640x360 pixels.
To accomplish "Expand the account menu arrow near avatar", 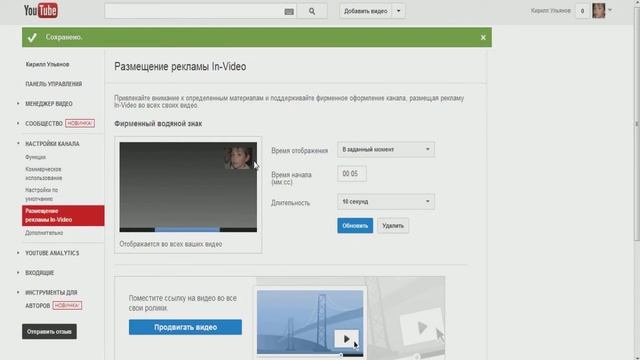I will 610,10.
